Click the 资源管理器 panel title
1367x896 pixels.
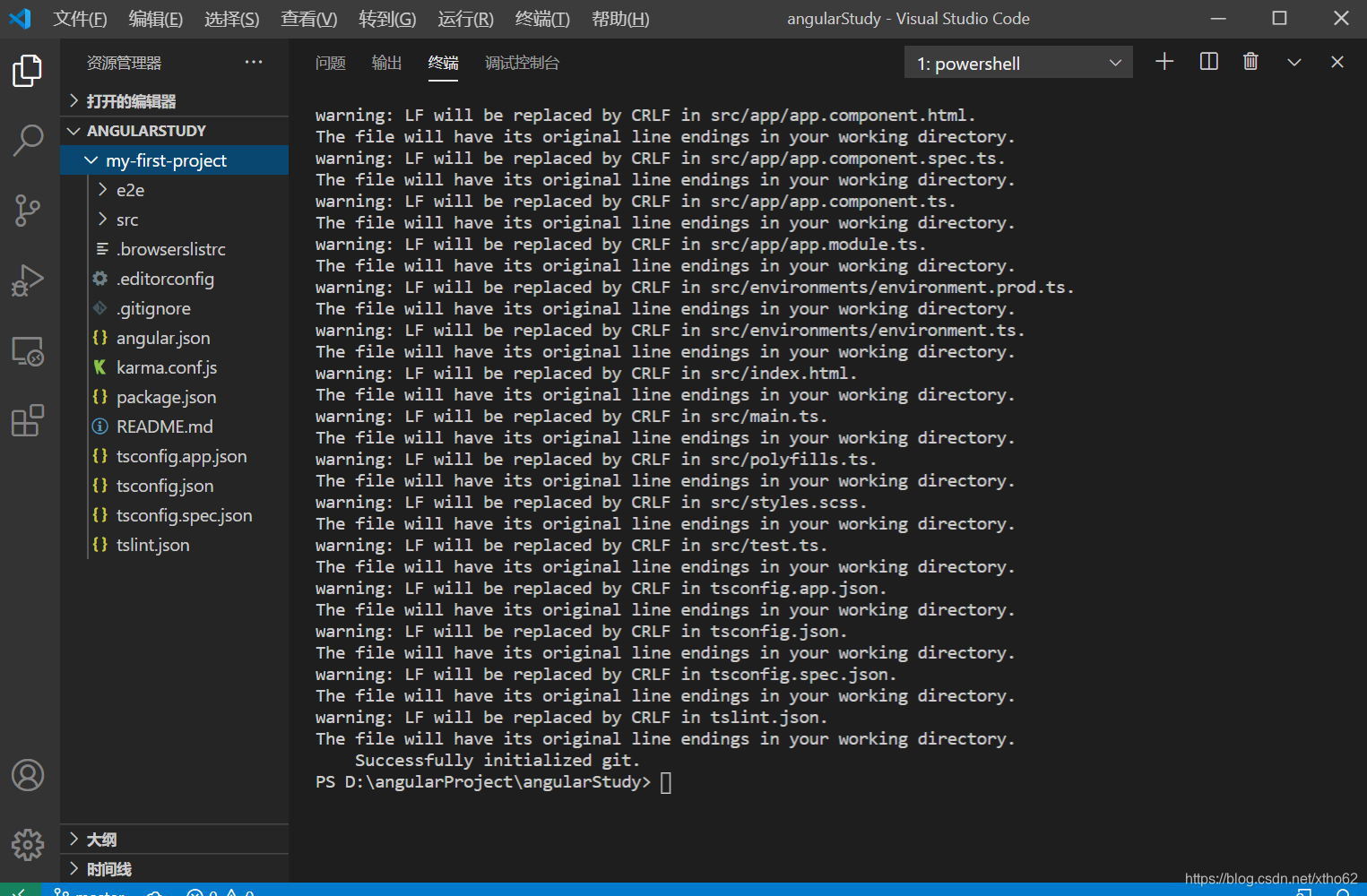[124, 63]
